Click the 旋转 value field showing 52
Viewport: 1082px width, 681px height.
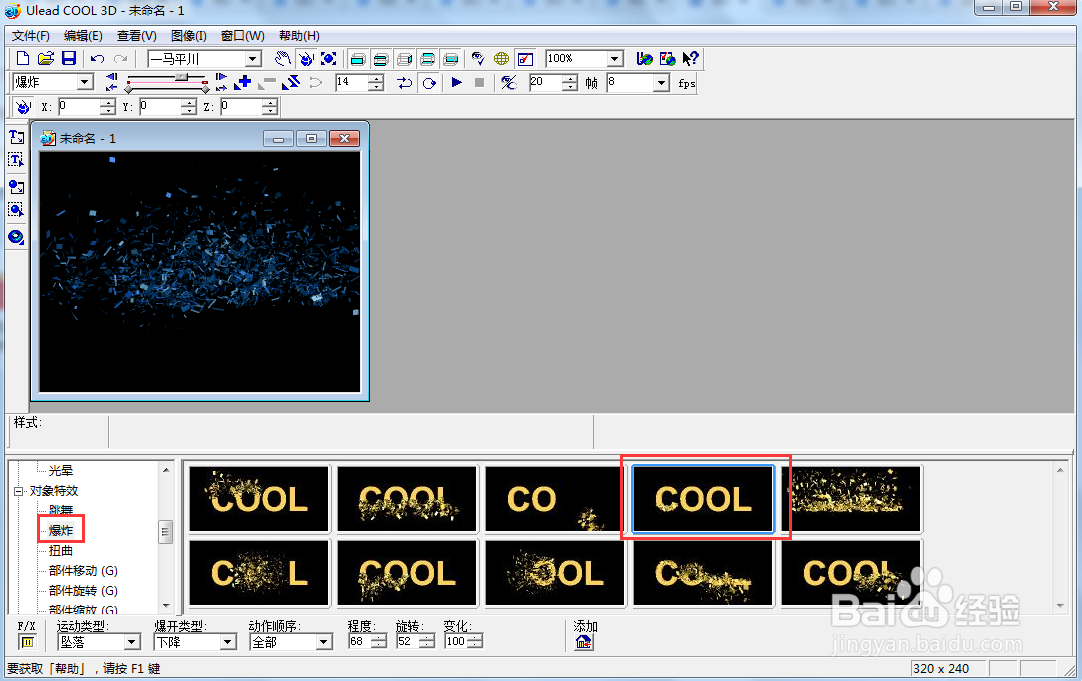click(408, 642)
